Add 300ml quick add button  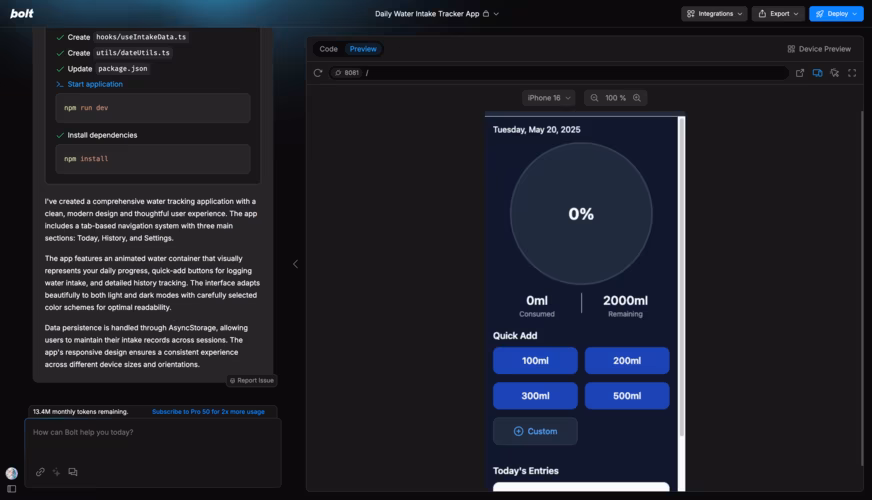[x=535, y=396]
